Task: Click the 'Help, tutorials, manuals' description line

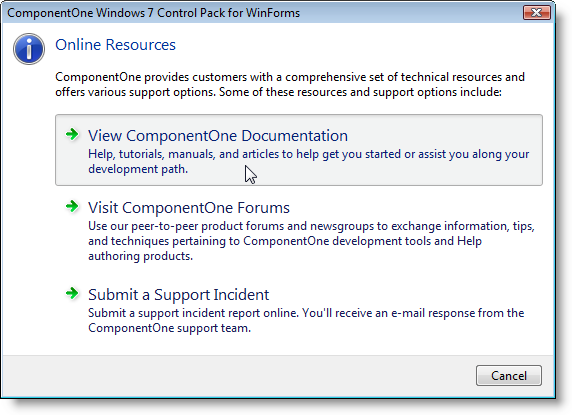Action: (x=308, y=154)
